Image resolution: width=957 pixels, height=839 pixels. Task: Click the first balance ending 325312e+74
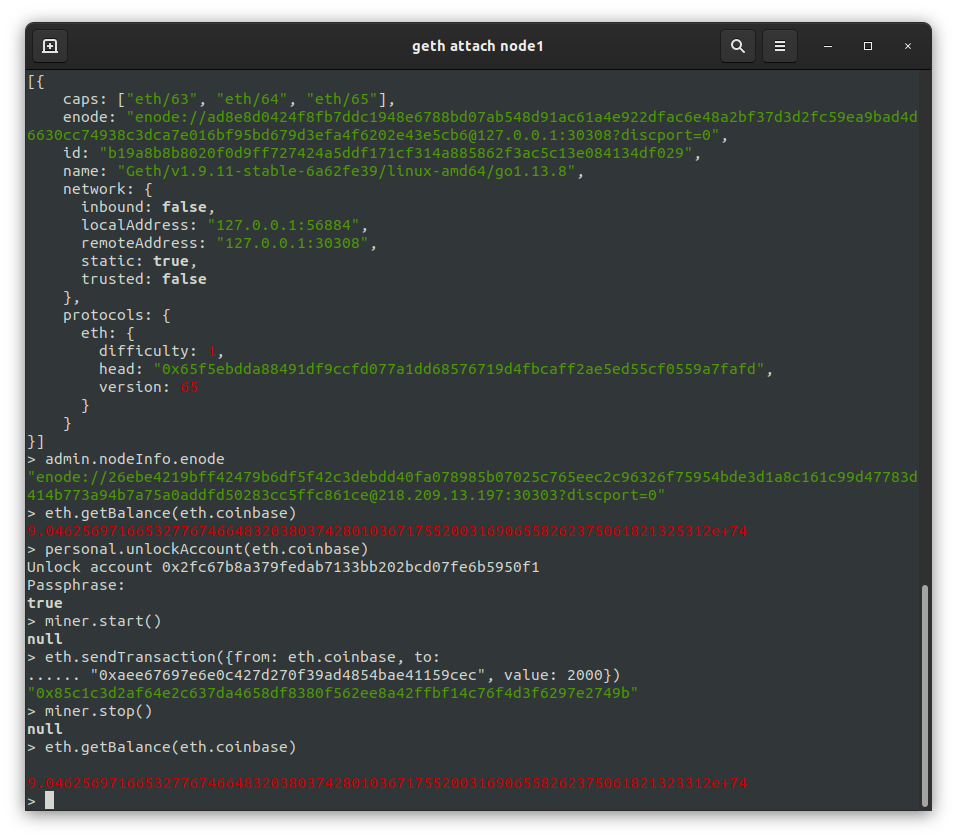[387, 531]
